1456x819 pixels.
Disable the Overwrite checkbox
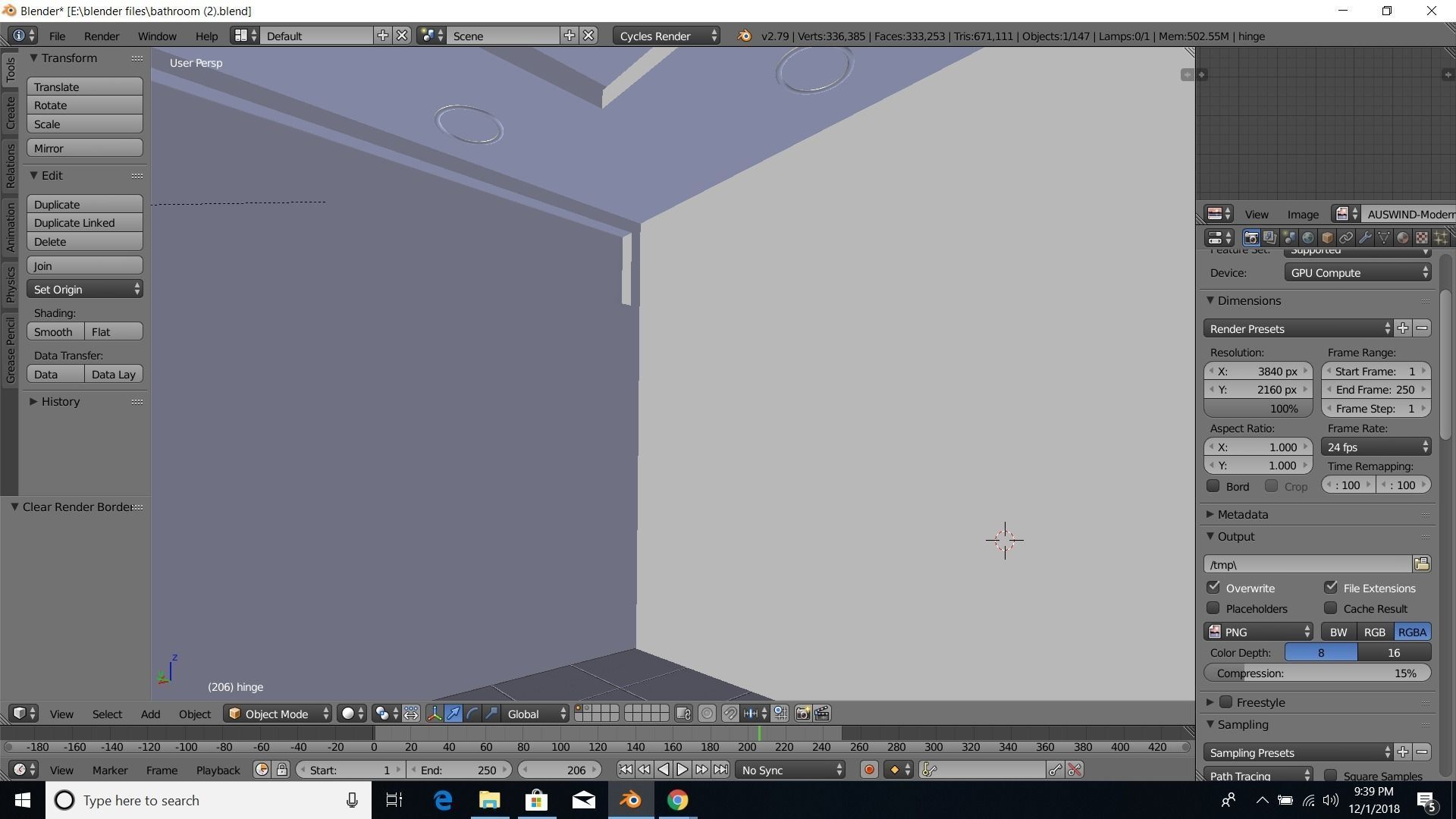pyautogui.click(x=1213, y=588)
